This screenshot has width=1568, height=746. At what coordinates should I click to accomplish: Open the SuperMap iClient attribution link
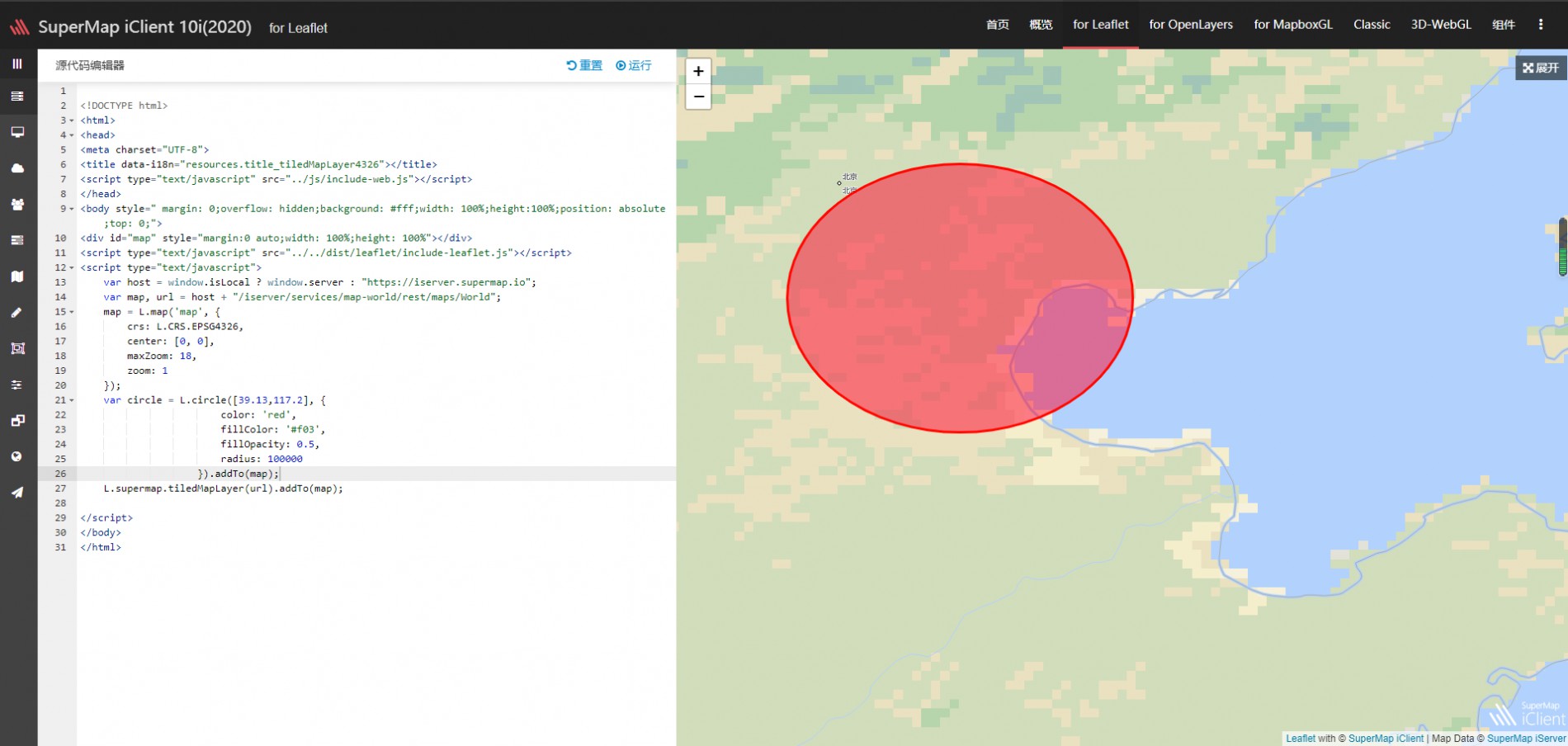[1386, 739]
